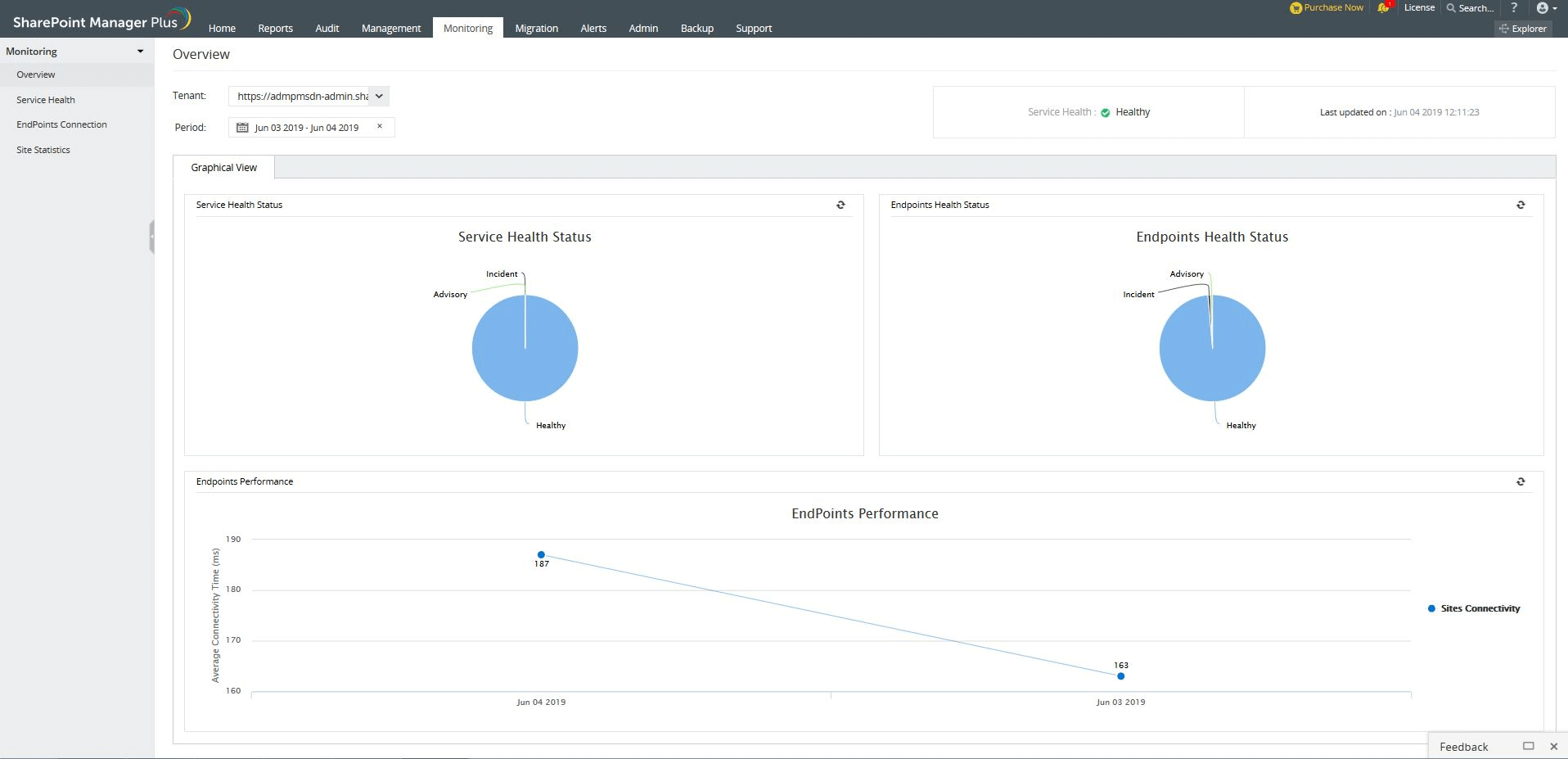Open the Backup tab
This screenshot has width=1568, height=759.
point(696,29)
